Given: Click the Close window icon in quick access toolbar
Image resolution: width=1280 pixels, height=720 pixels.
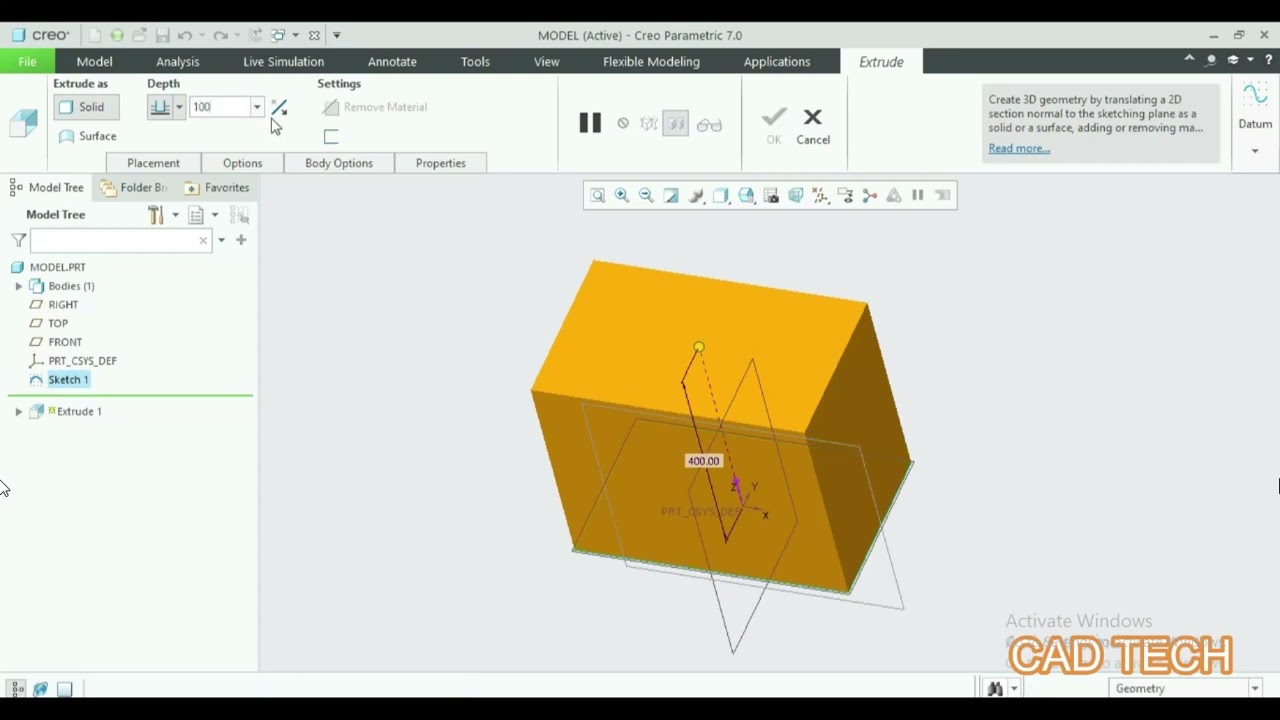Looking at the screenshot, I should click(314, 35).
